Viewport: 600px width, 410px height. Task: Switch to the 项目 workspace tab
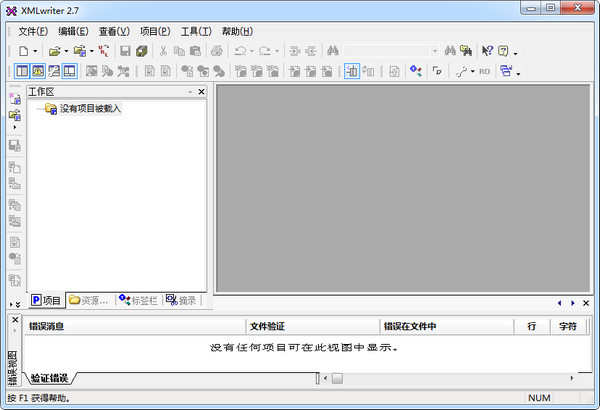(x=46, y=301)
